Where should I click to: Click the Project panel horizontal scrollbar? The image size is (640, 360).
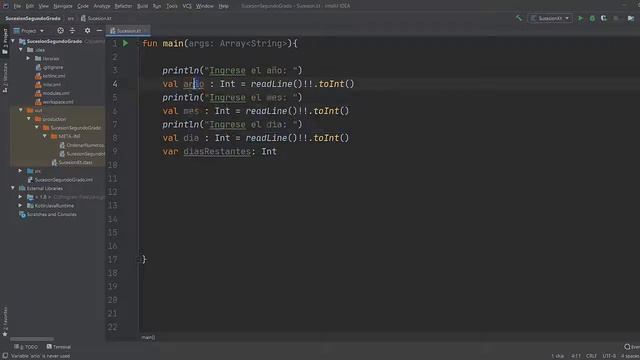click(32, 339)
